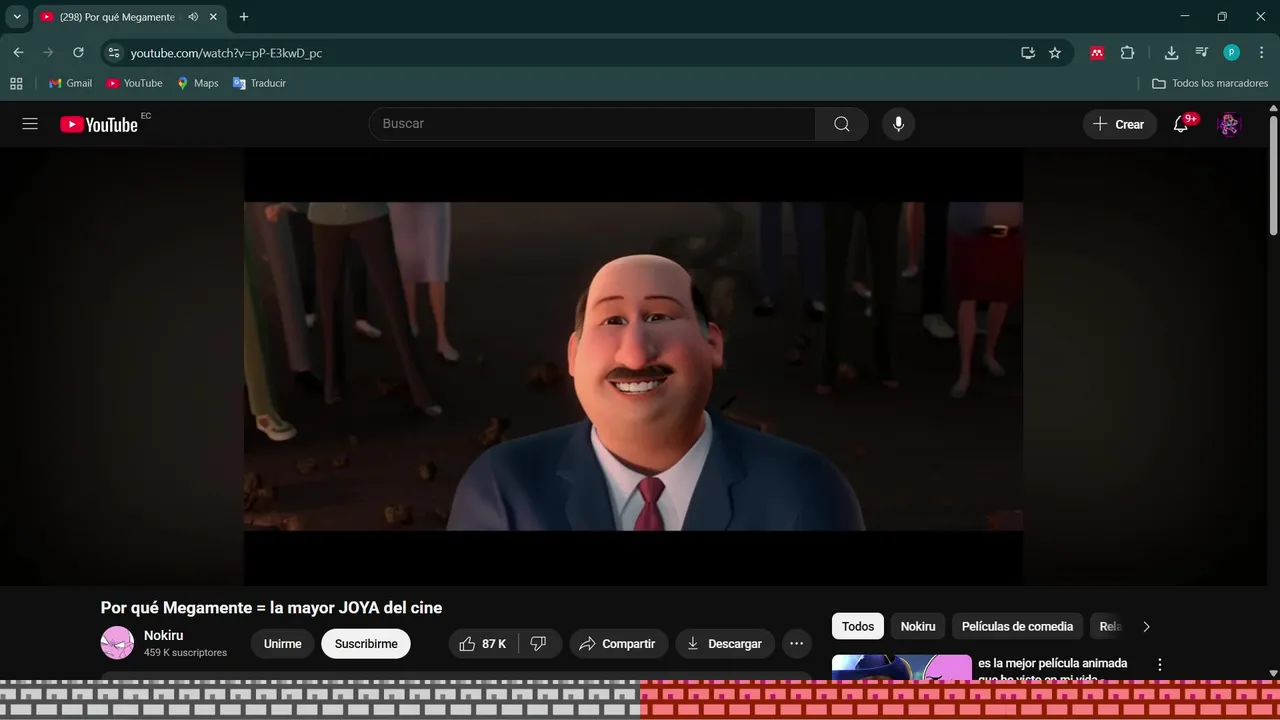
Task: Open the Nokiru channel name link
Action: pos(164,635)
